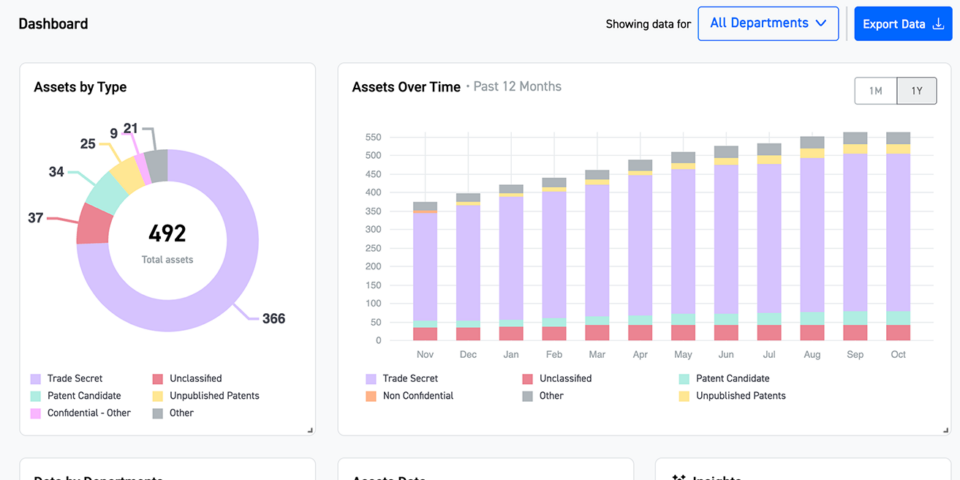Click the Assets Over Time heading
The height and width of the screenshot is (480, 960).
point(406,87)
